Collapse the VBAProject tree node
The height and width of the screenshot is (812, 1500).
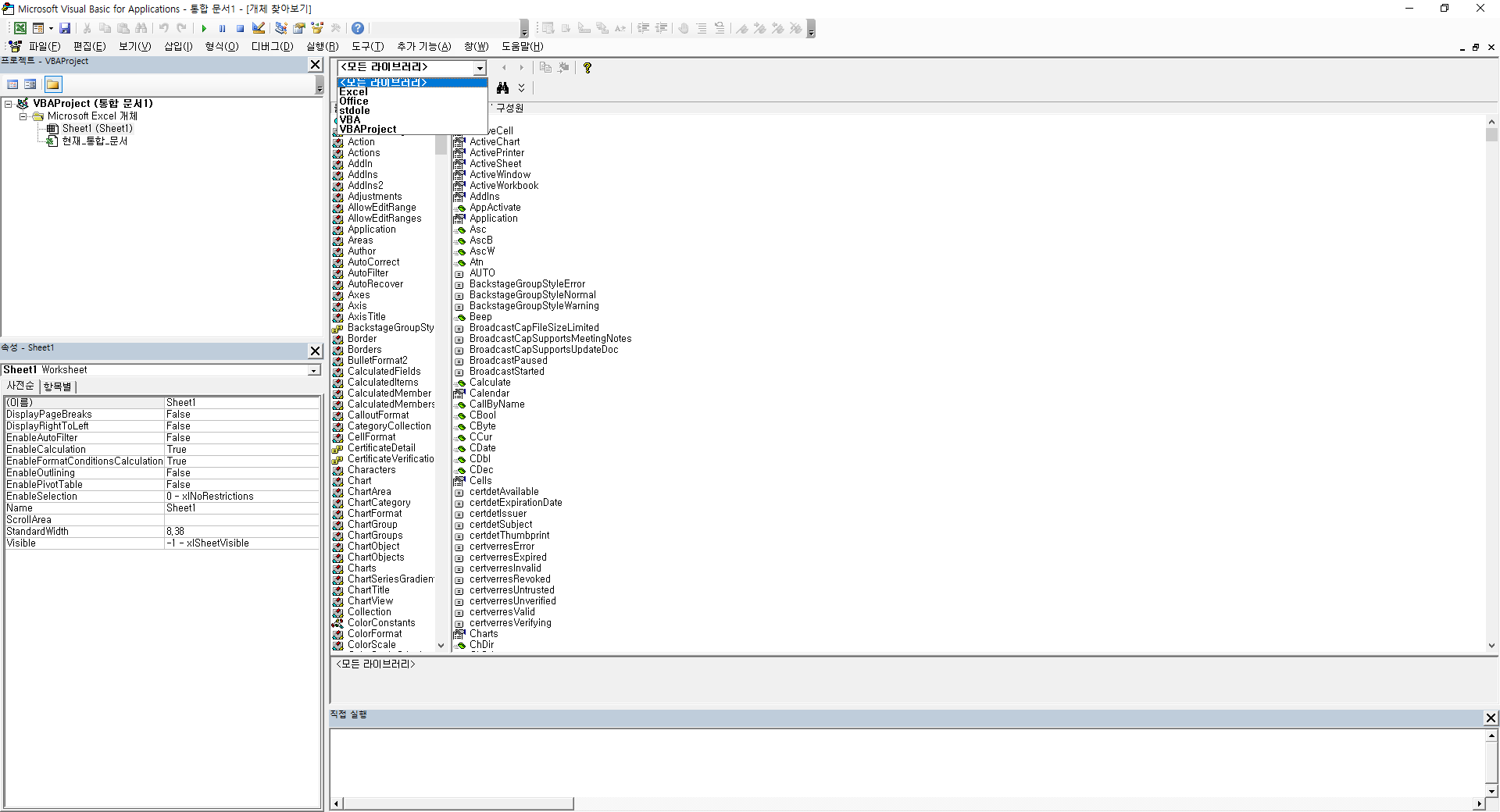click(9, 104)
